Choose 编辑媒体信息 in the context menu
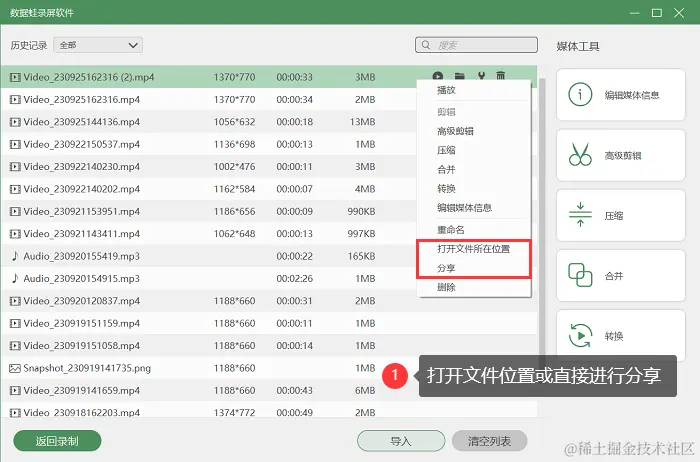The image size is (700, 462). coord(464,208)
